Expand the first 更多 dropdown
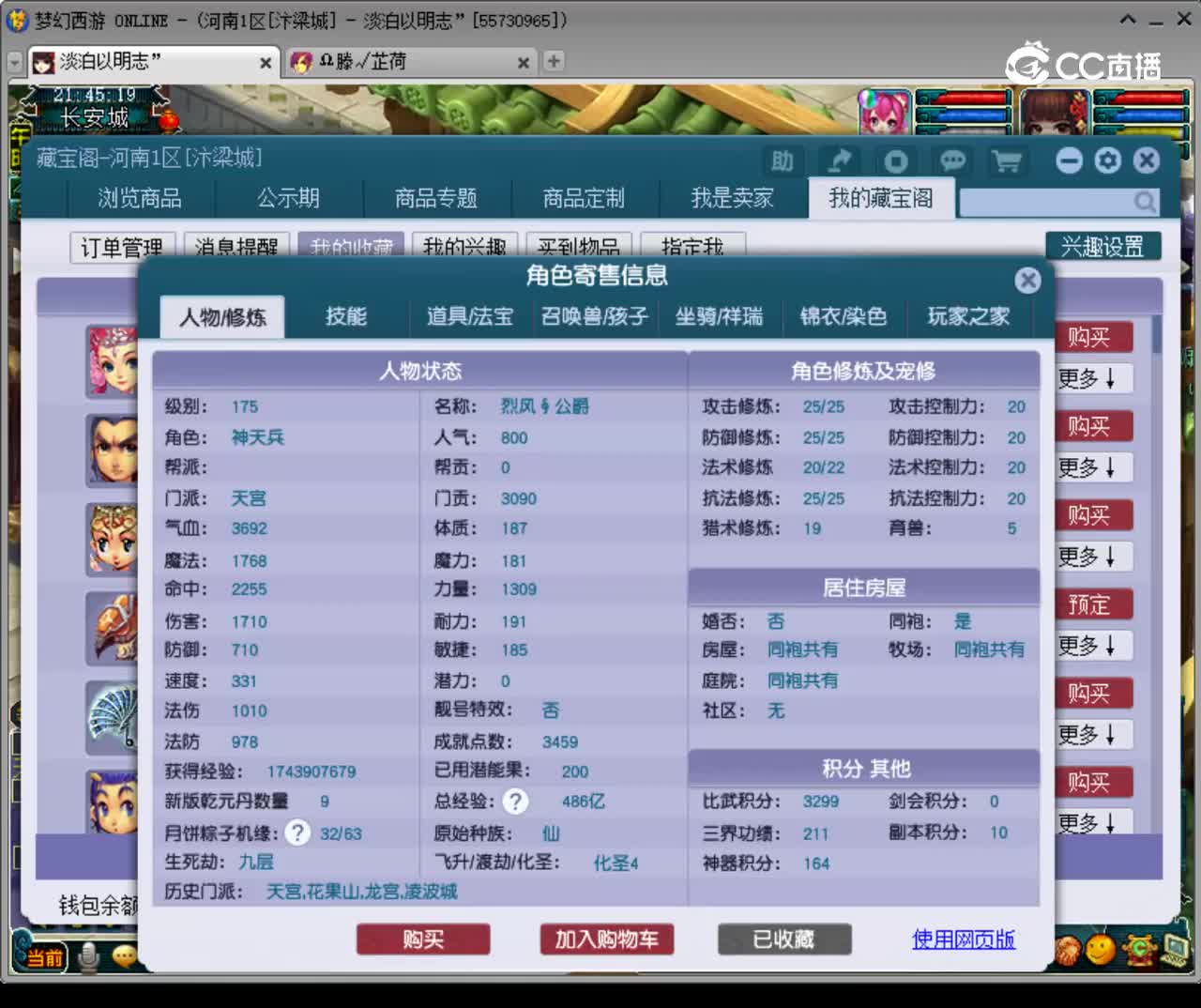Viewport: 1201px width, 1008px height. click(1092, 378)
